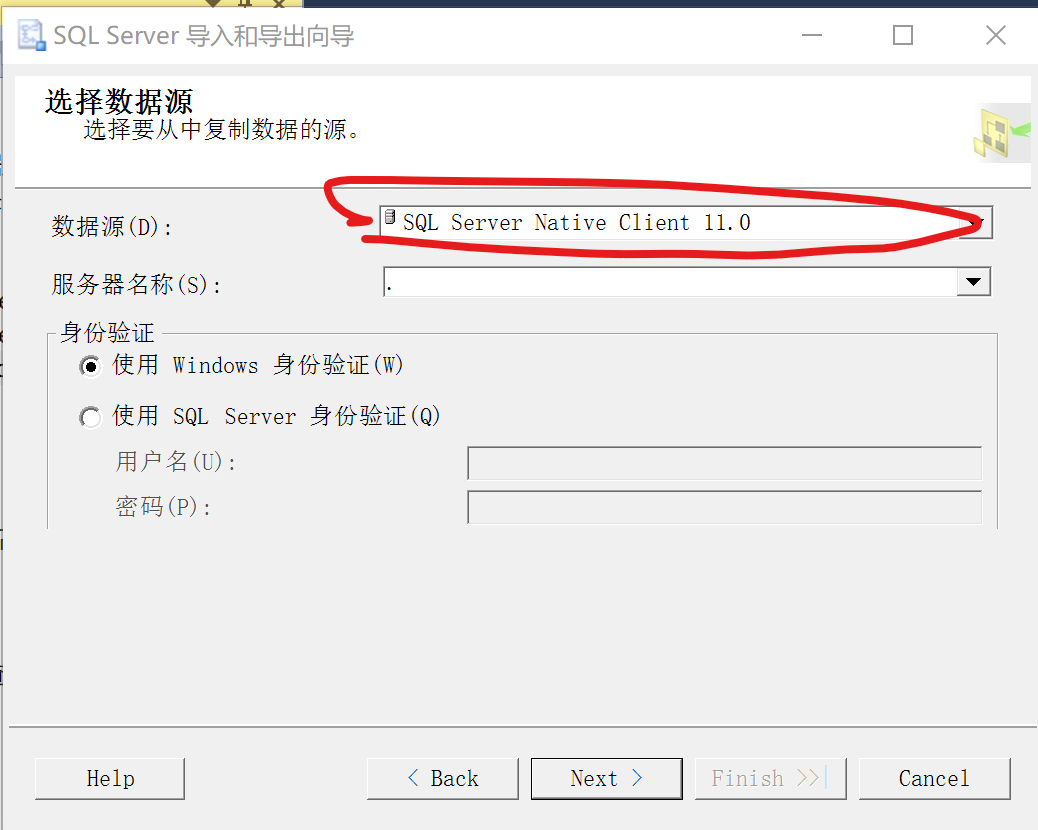
Task: Click the password input field
Action: [x=724, y=507]
